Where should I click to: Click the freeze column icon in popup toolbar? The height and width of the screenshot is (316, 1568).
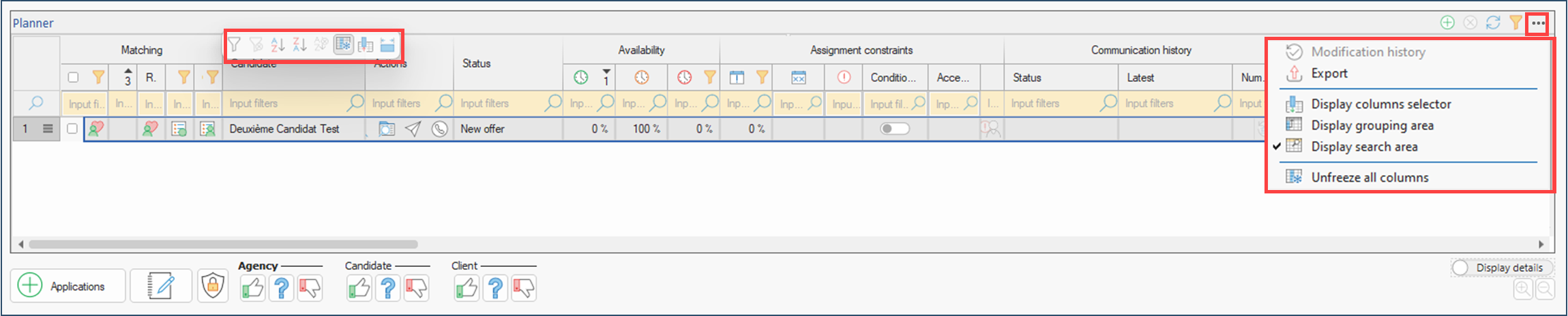pos(343,45)
